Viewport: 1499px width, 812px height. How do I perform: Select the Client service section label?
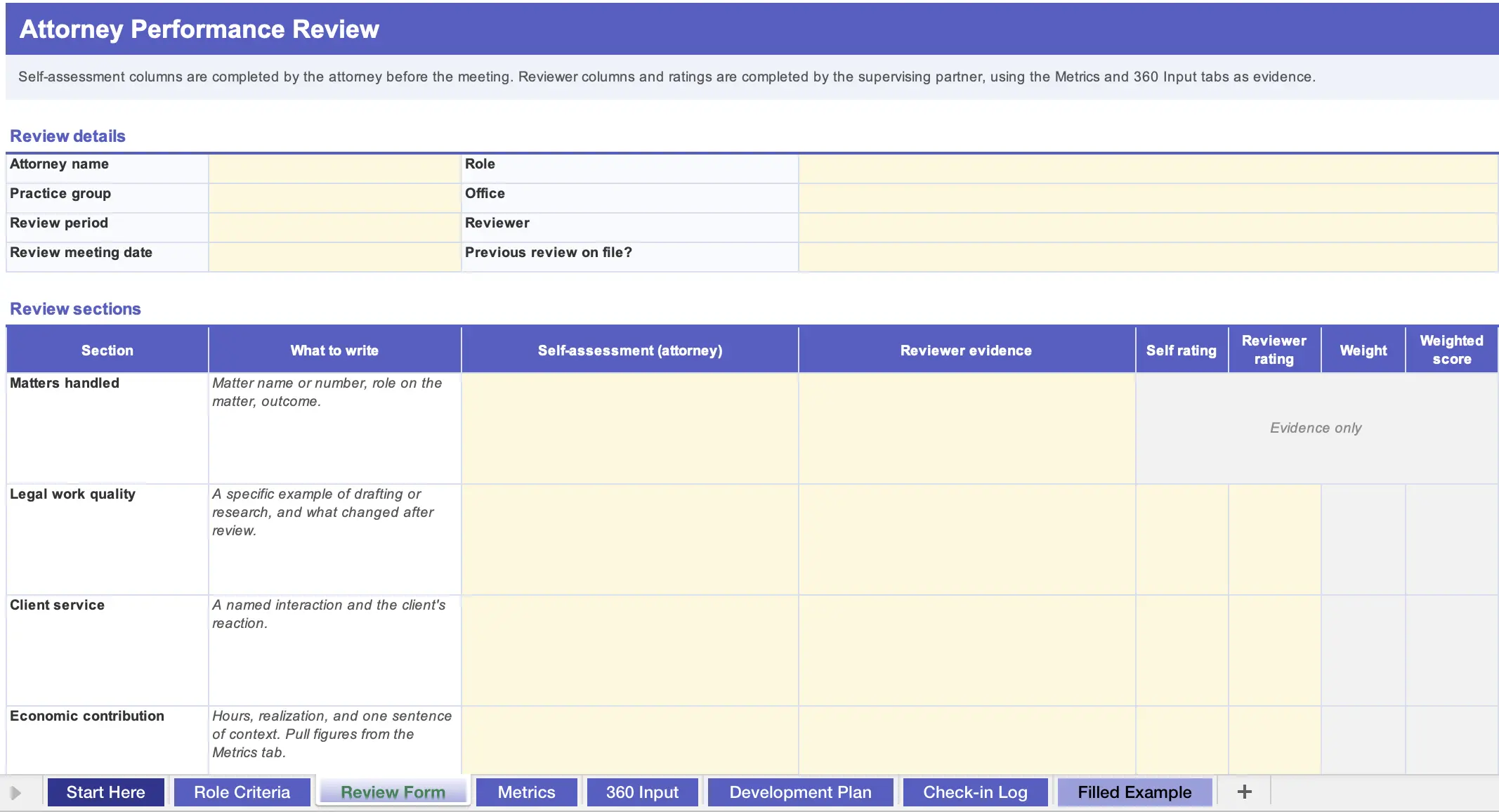click(57, 605)
